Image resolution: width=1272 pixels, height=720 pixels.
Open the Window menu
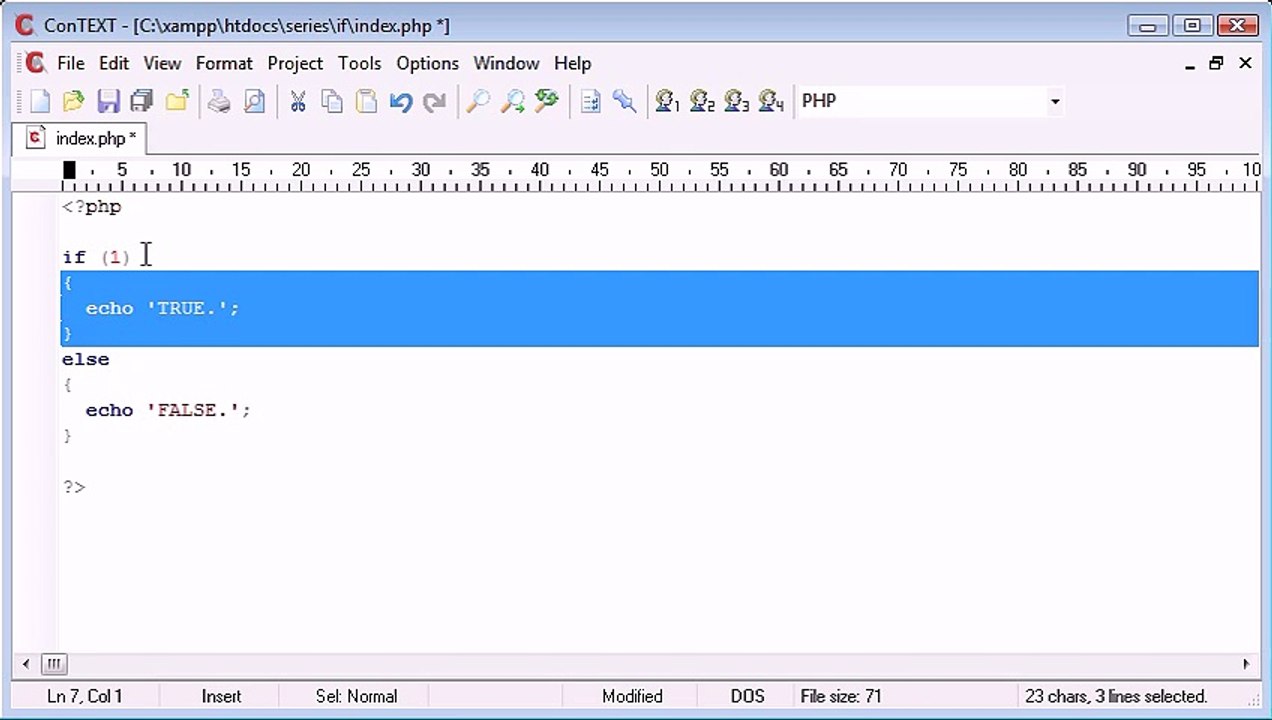[506, 63]
